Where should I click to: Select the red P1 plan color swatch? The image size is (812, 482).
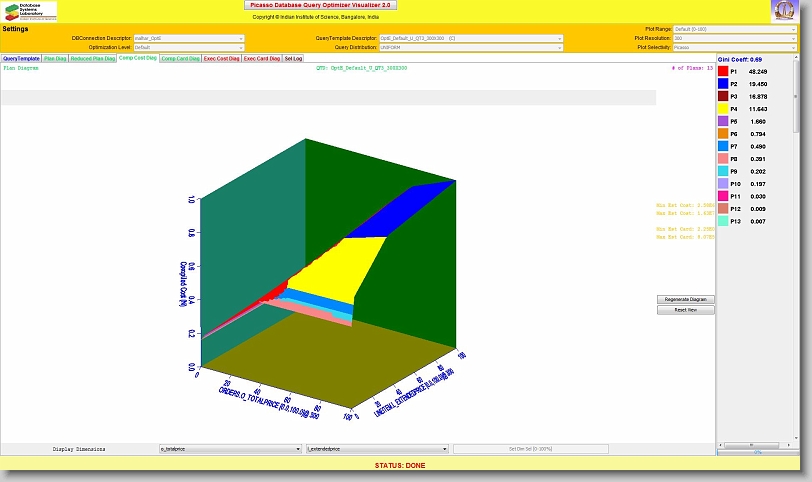(724, 72)
